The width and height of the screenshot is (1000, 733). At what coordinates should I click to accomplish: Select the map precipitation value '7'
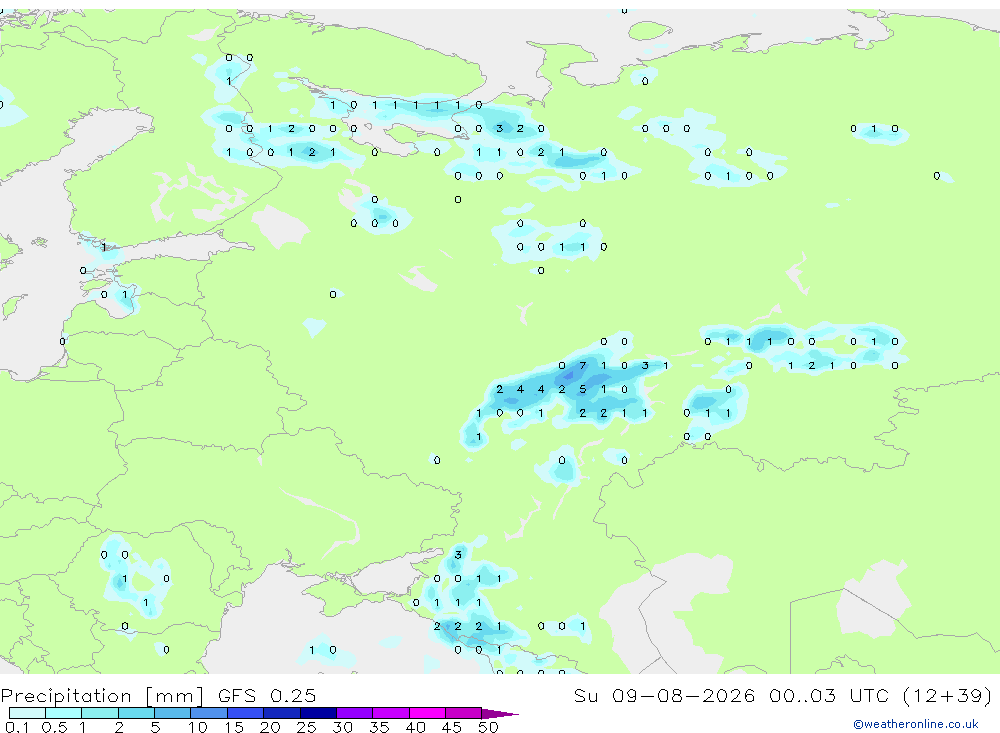pos(582,366)
